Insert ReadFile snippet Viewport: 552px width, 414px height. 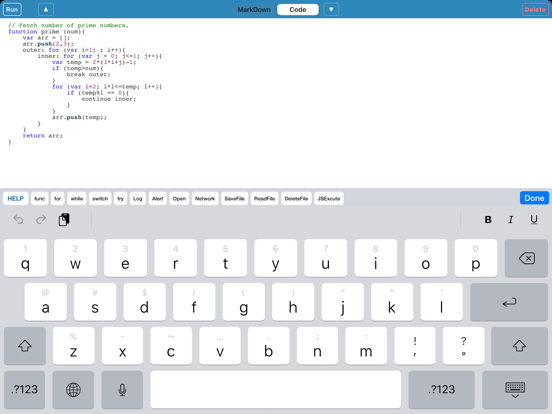264,199
